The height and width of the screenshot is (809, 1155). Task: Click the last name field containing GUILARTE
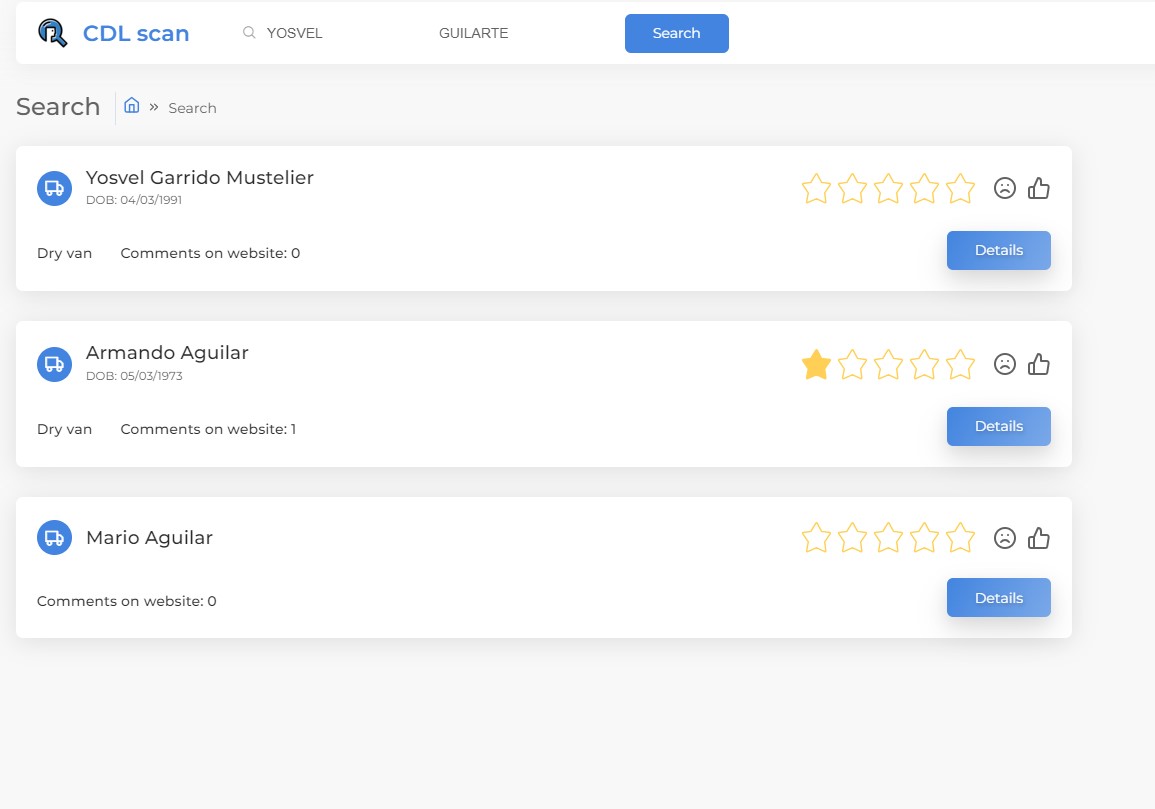[x=510, y=33]
